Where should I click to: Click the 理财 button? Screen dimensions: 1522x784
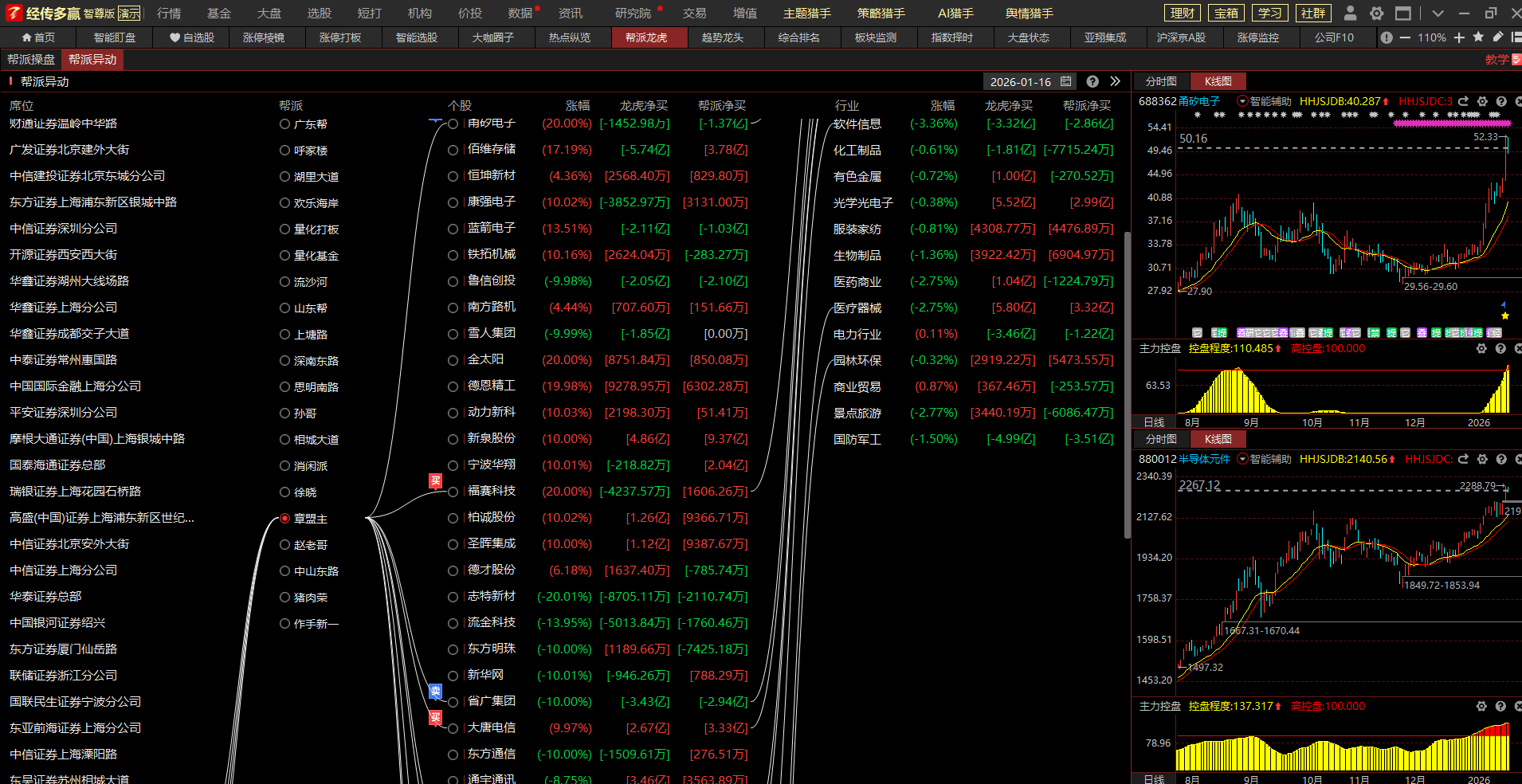tap(1183, 13)
